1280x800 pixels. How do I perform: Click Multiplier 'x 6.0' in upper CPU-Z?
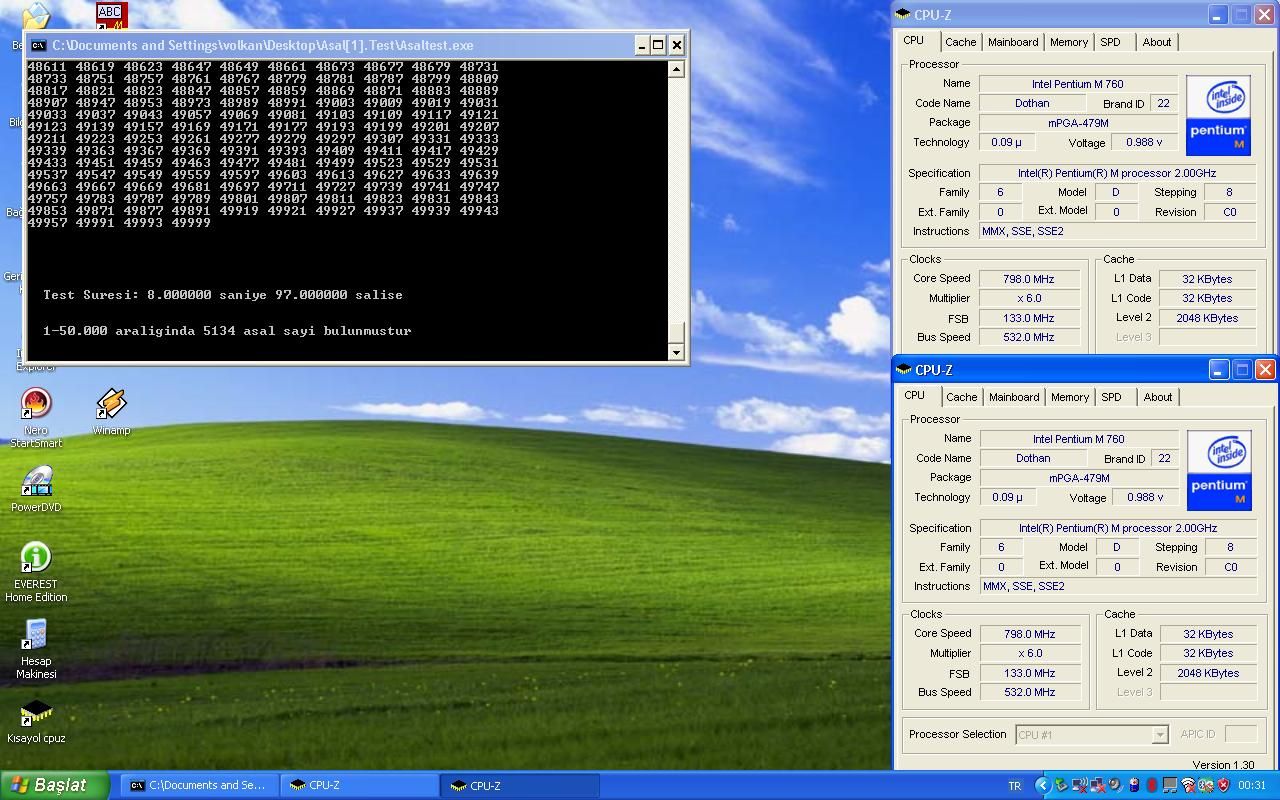1029,298
